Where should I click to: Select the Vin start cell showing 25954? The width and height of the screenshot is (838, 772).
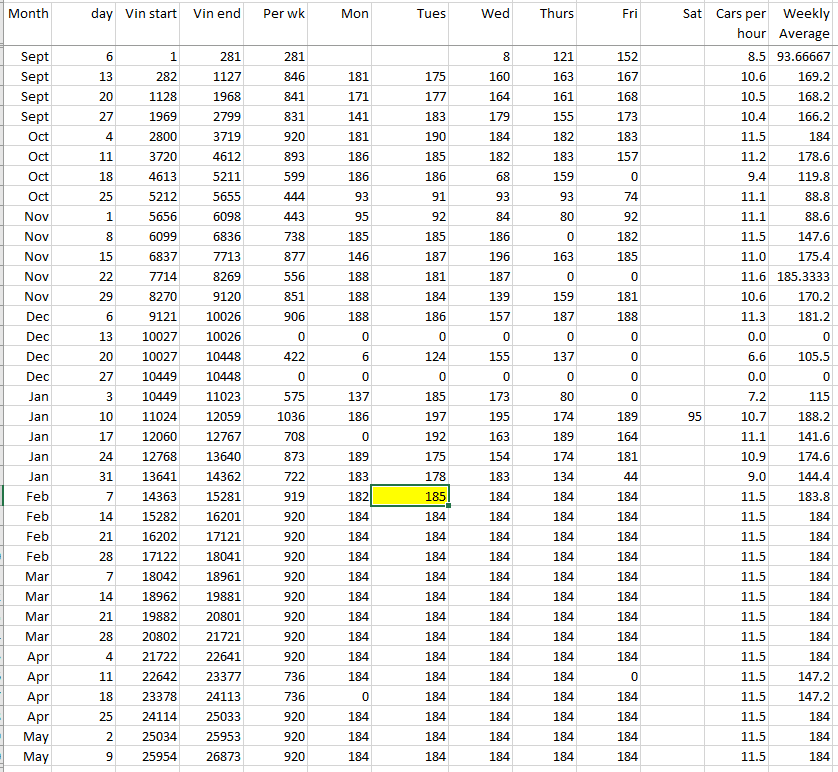coord(150,756)
